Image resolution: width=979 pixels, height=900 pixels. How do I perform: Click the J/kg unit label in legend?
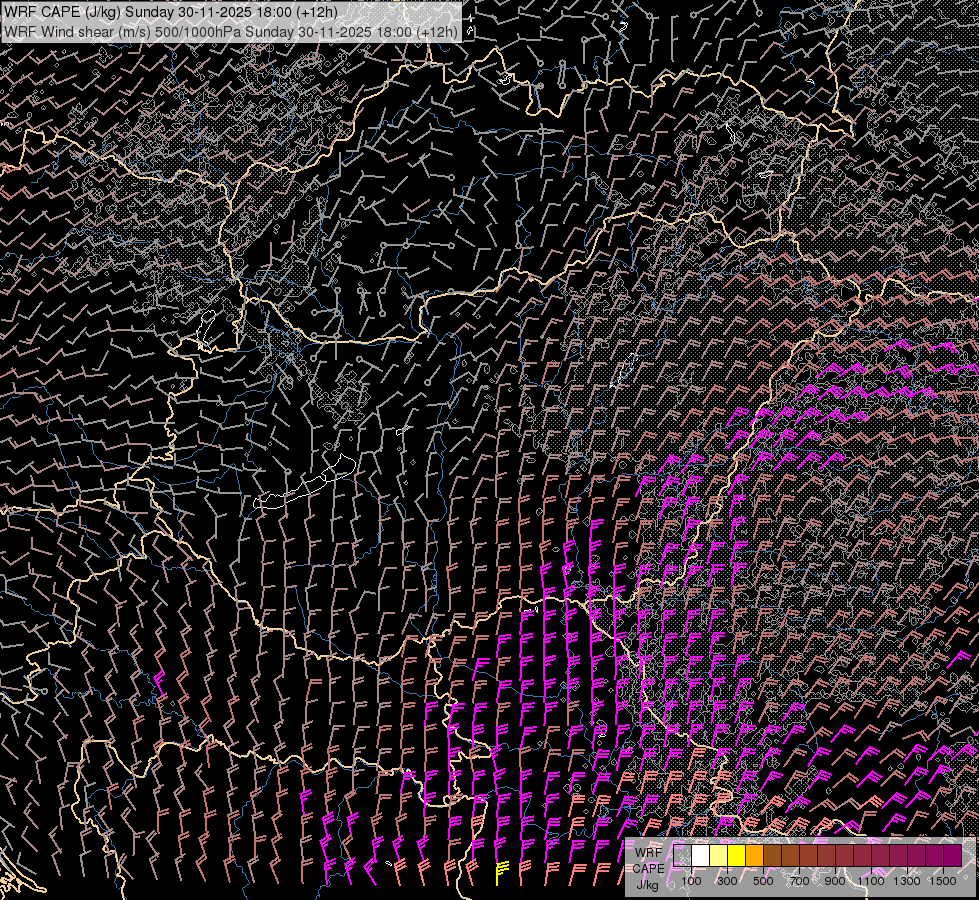(x=648, y=885)
